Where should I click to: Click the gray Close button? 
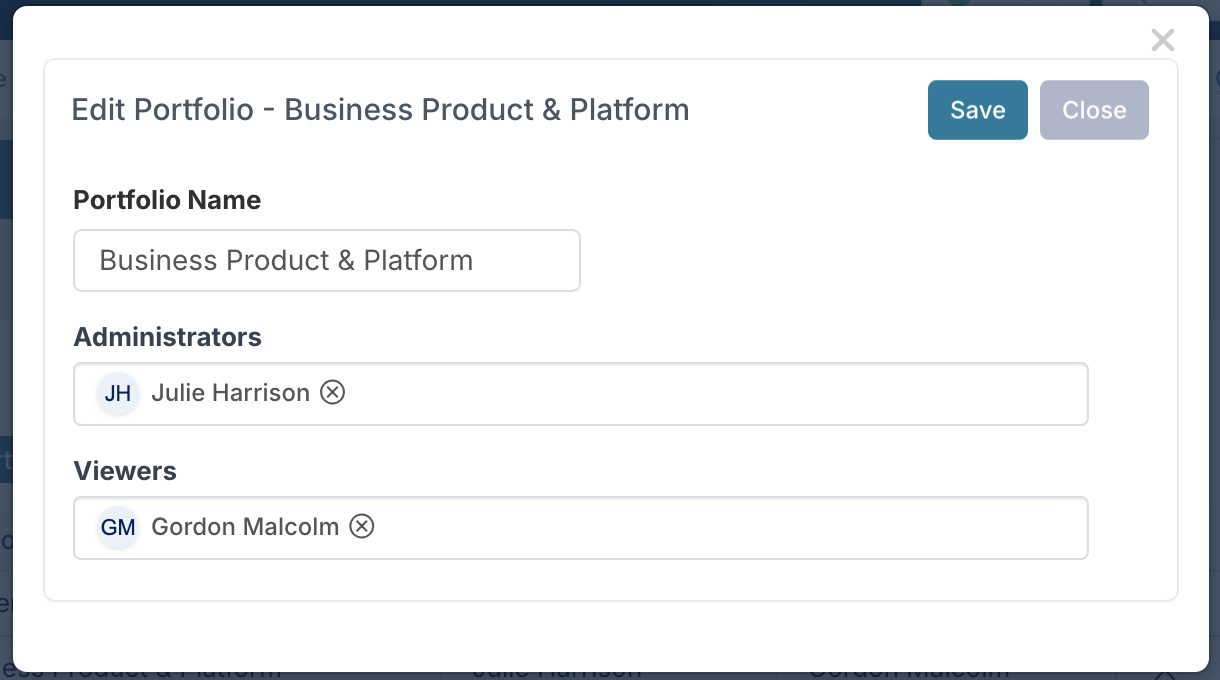1094,110
